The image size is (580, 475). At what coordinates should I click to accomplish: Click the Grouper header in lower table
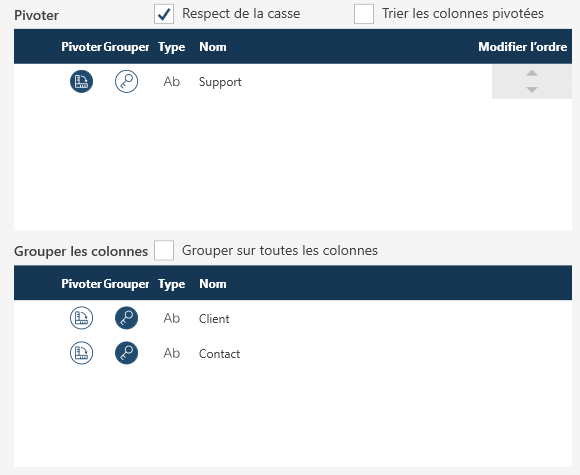(126, 284)
